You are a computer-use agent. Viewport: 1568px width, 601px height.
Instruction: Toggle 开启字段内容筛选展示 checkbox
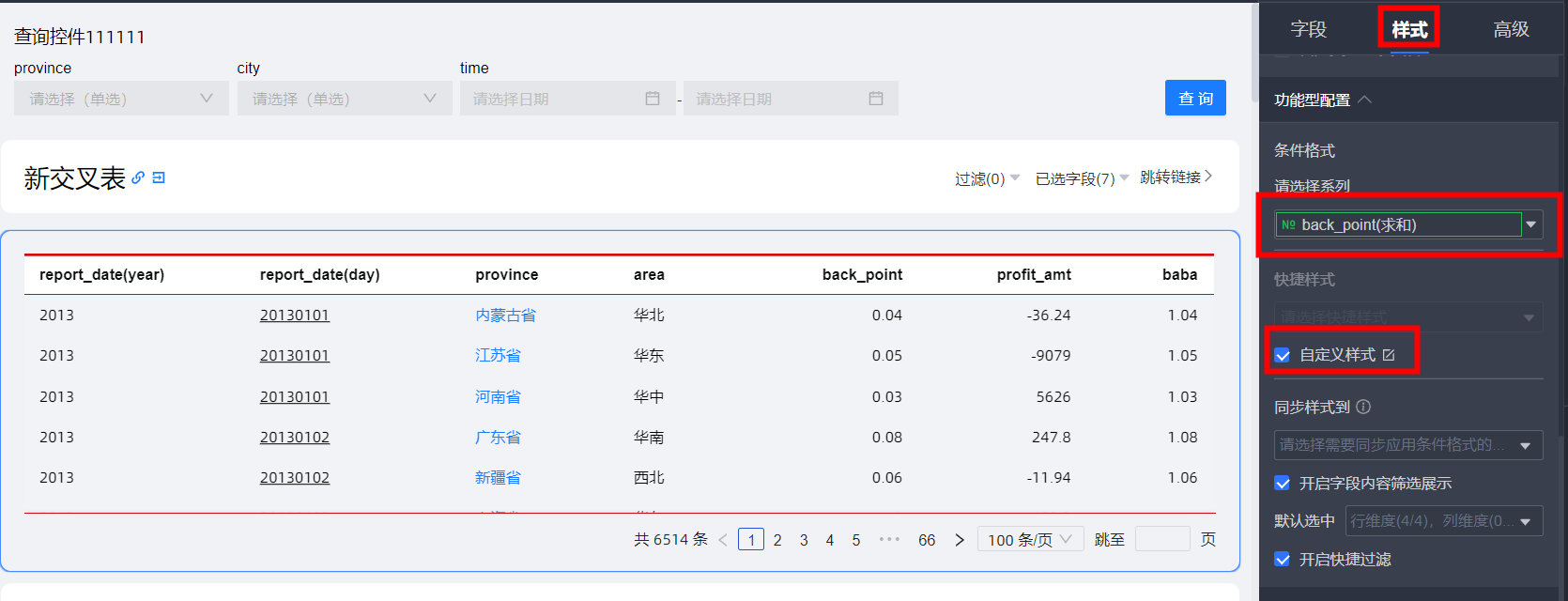point(1283,484)
